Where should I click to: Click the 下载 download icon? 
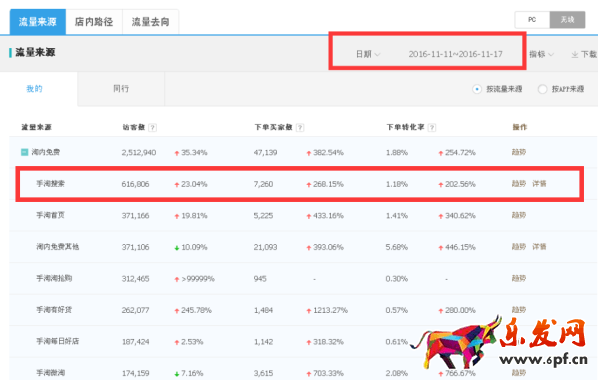575,55
